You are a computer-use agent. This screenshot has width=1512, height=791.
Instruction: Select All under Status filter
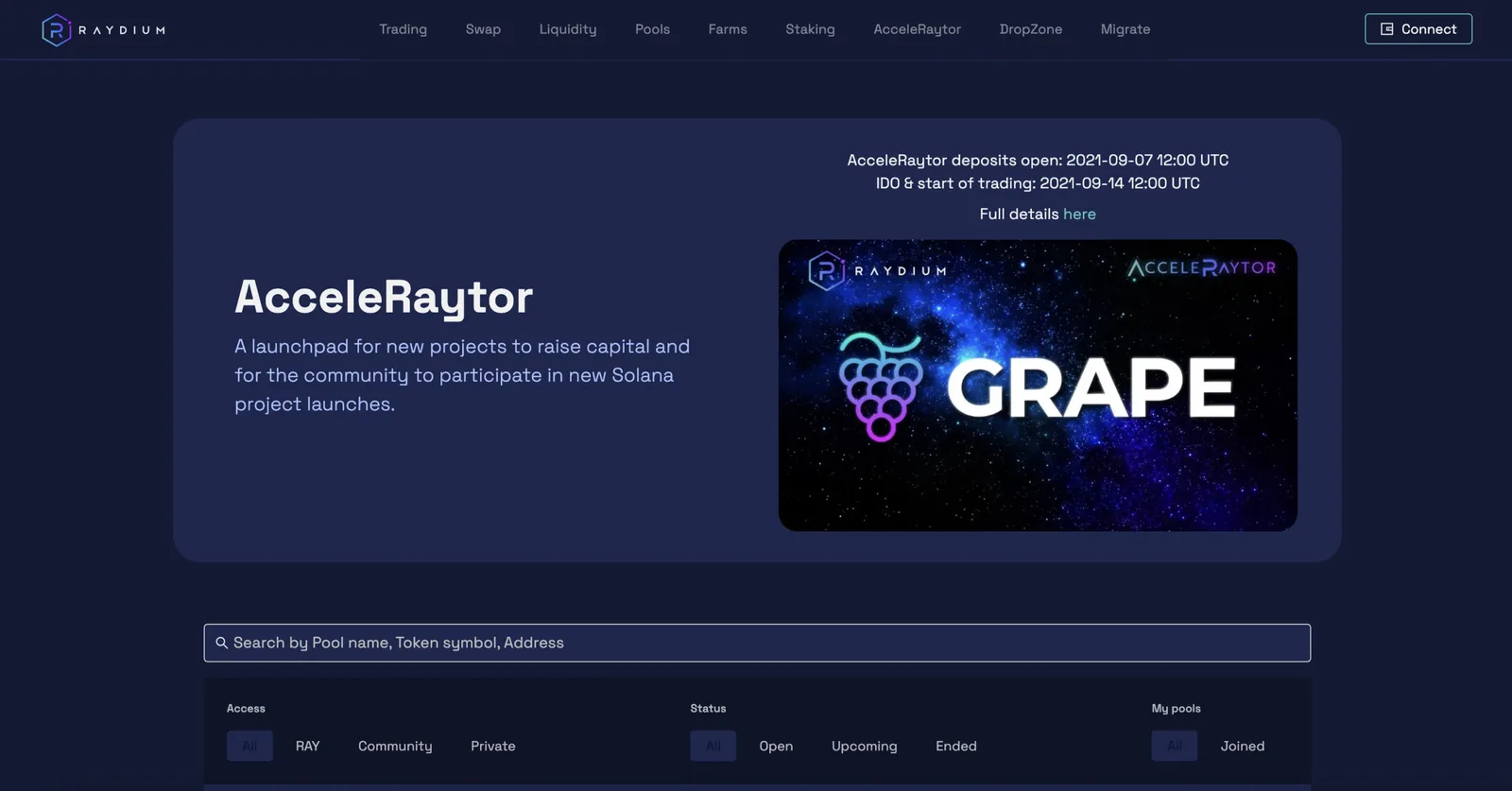point(713,746)
